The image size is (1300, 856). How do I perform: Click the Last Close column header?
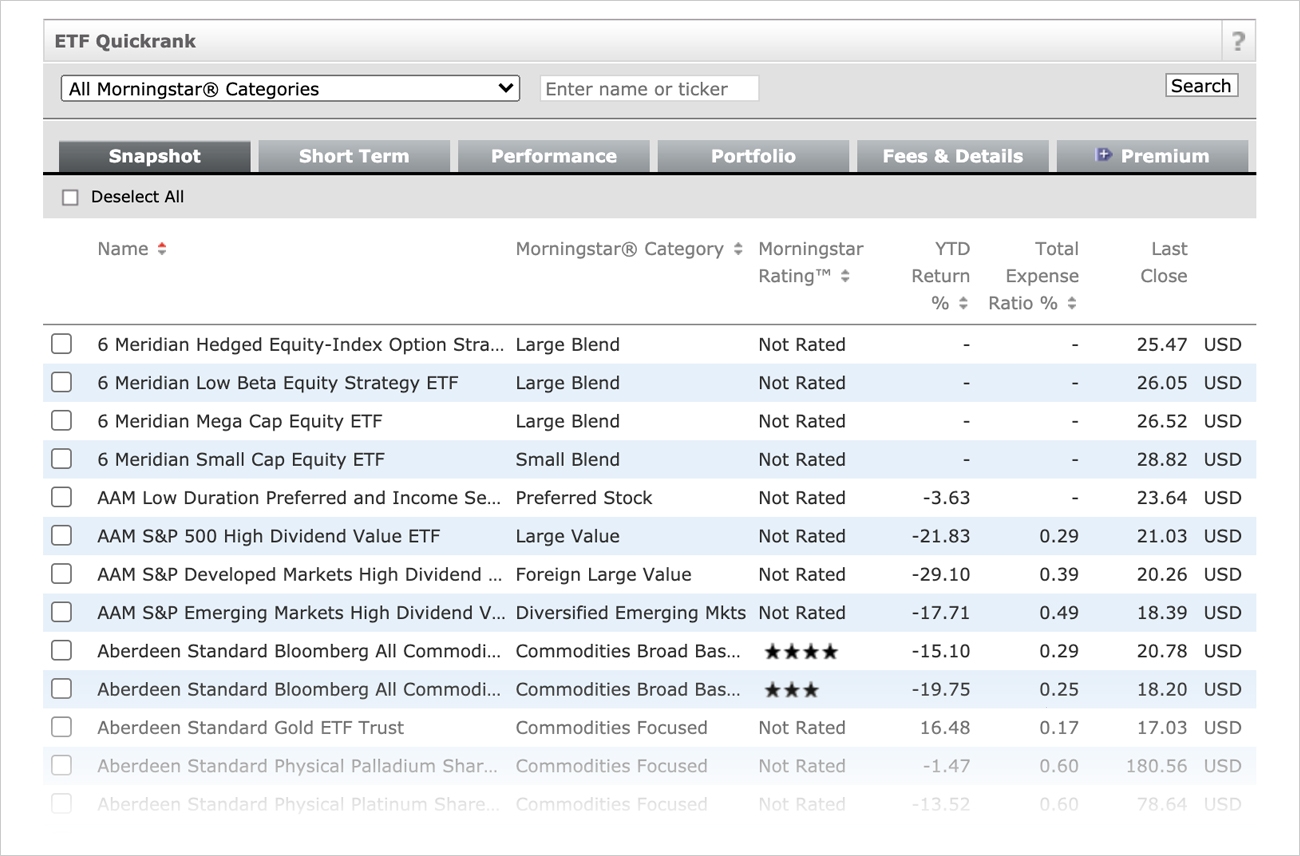pyautogui.click(x=1164, y=263)
